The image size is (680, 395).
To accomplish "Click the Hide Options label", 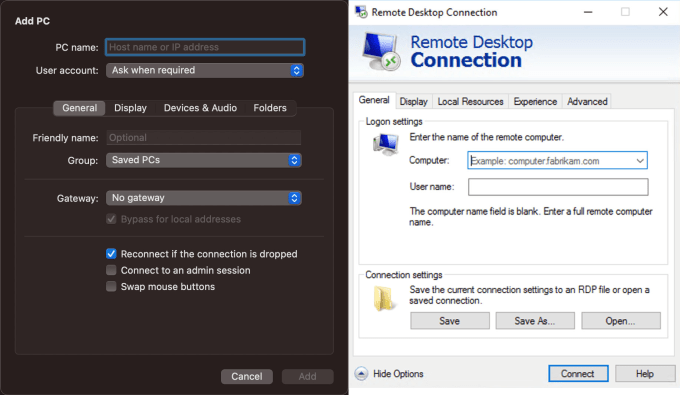I will tap(398, 374).
